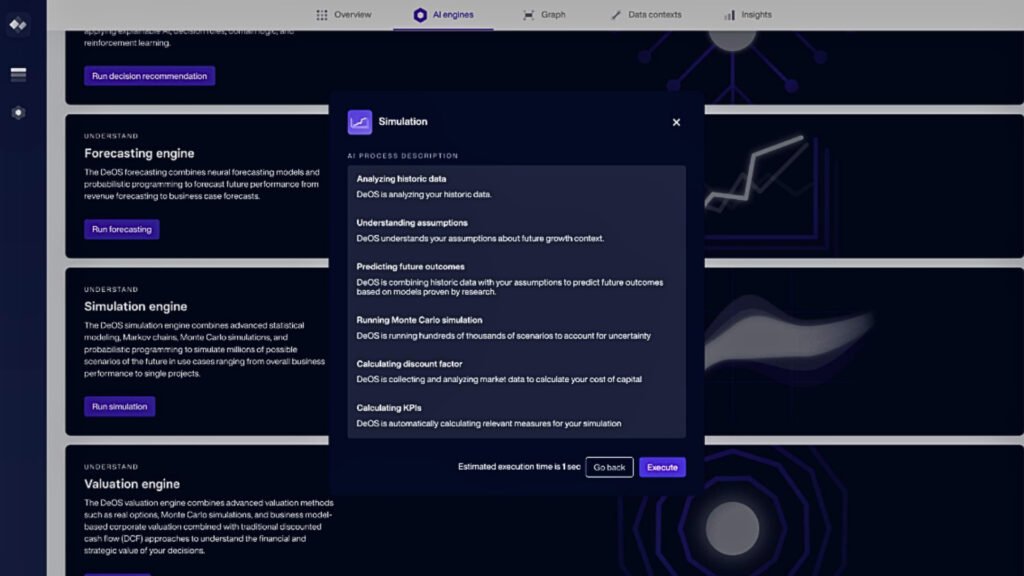The width and height of the screenshot is (1024, 576).
Task: Click the Run simulation button
Action: pyautogui.click(x=119, y=406)
